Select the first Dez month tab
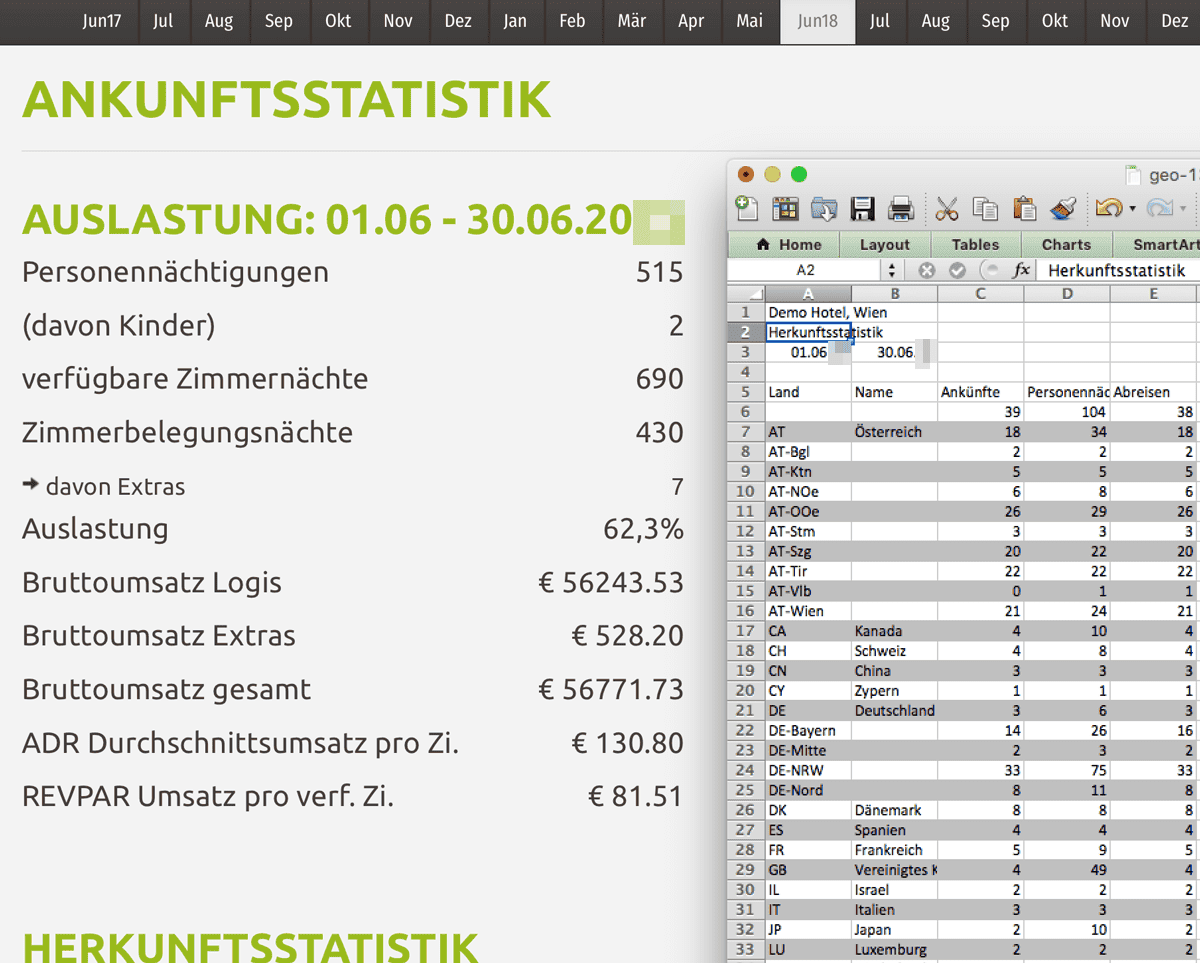 pyautogui.click(x=458, y=21)
